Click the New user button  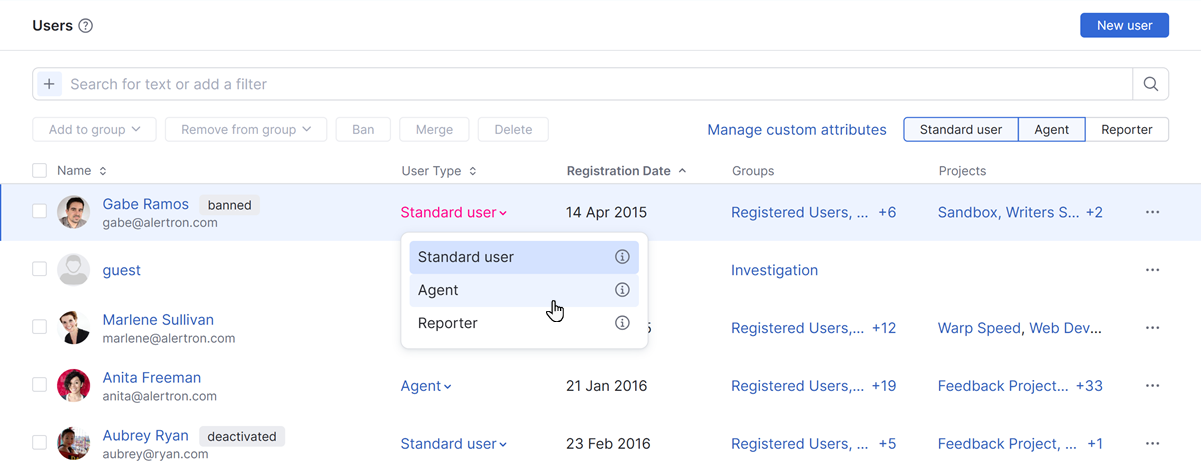pos(1124,26)
